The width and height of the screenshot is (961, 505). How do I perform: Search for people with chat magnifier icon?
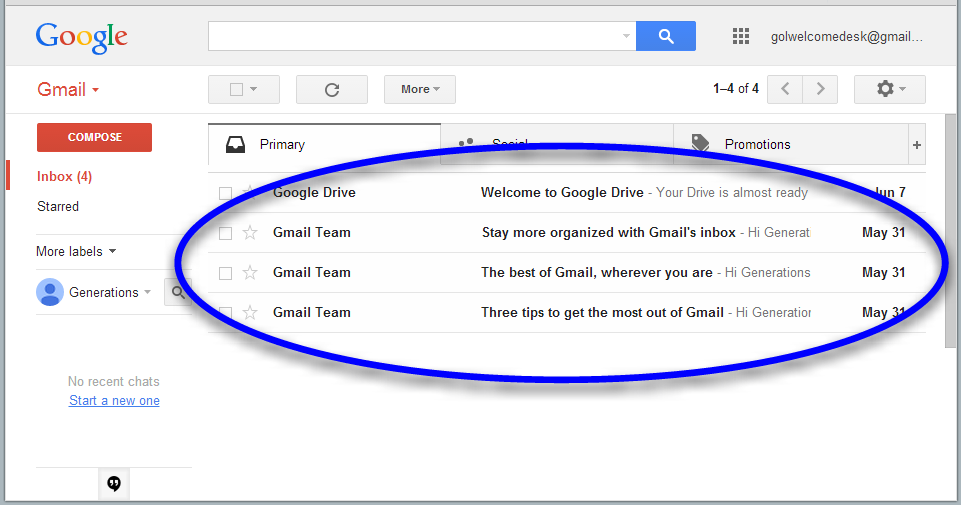(x=178, y=292)
